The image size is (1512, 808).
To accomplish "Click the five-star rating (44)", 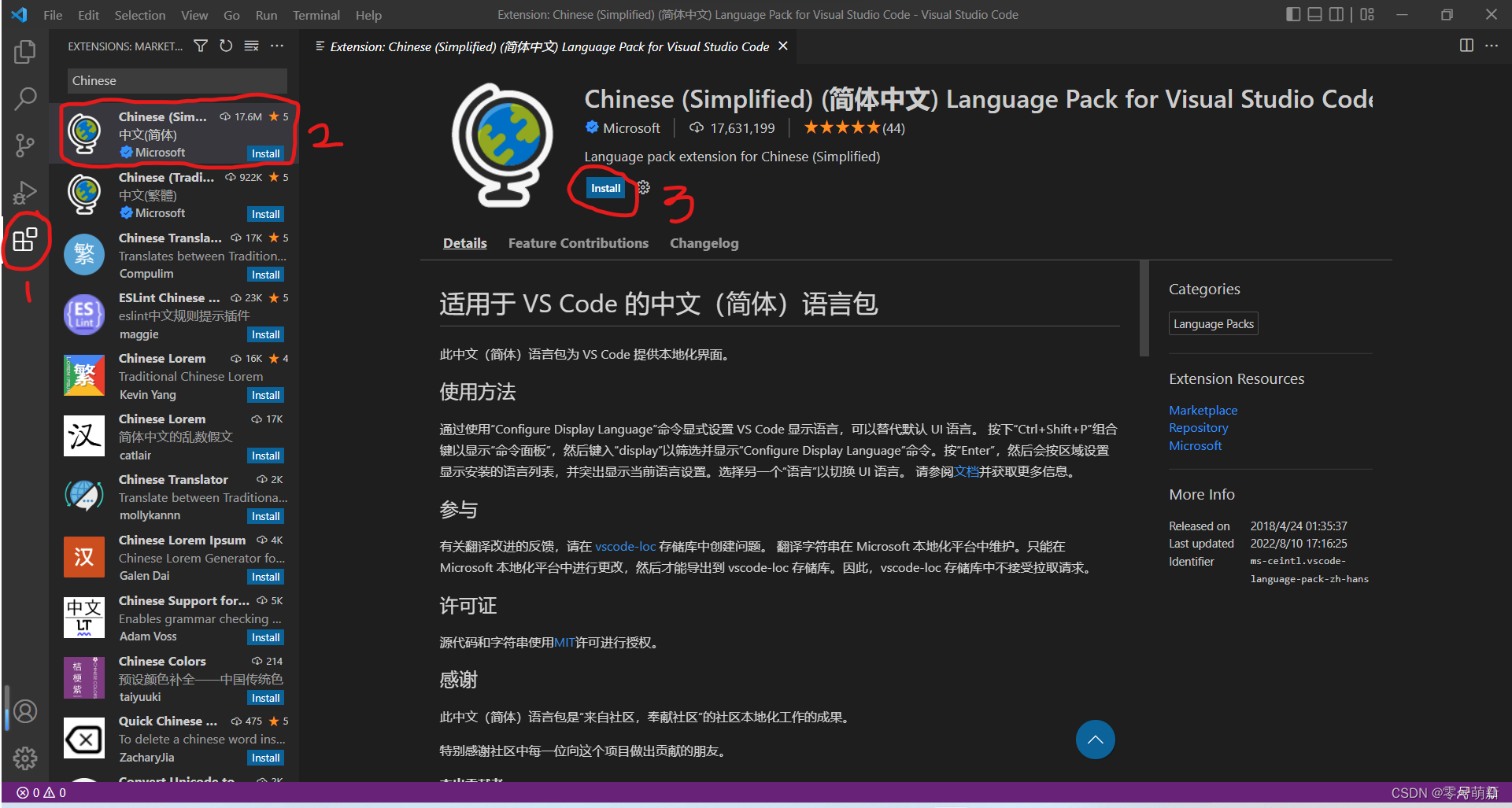I will click(854, 127).
